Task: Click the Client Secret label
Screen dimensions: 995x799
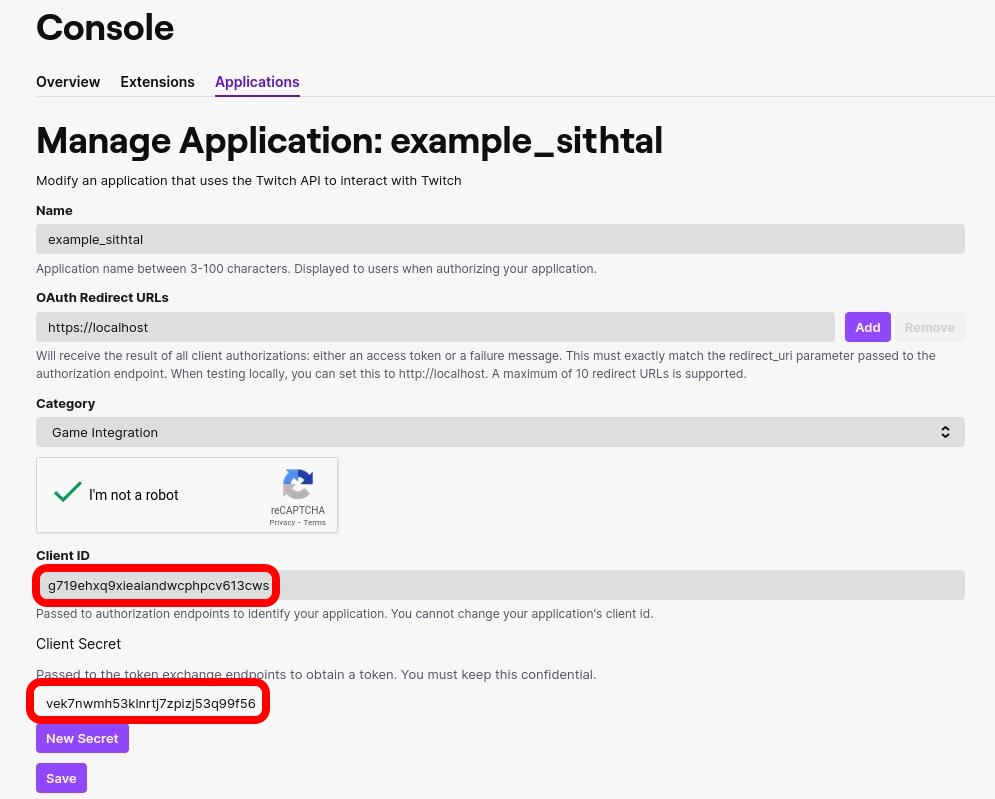Action: pyautogui.click(x=79, y=644)
